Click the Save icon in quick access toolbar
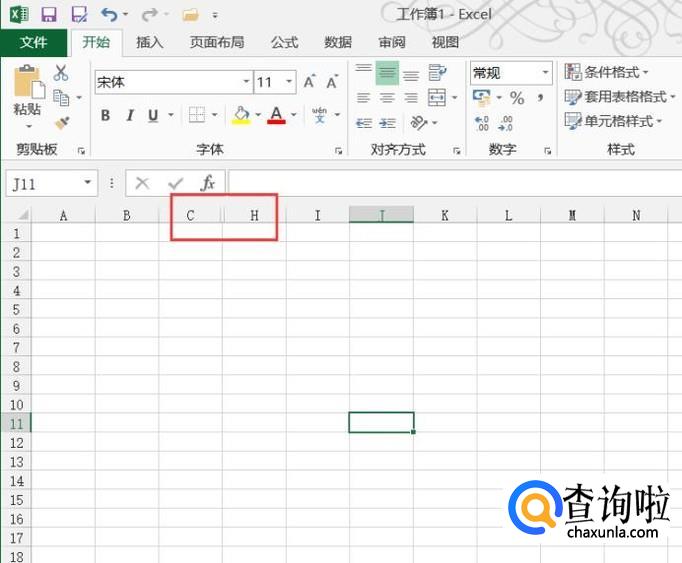This screenshot has height=563, width=682. (49, 14)
